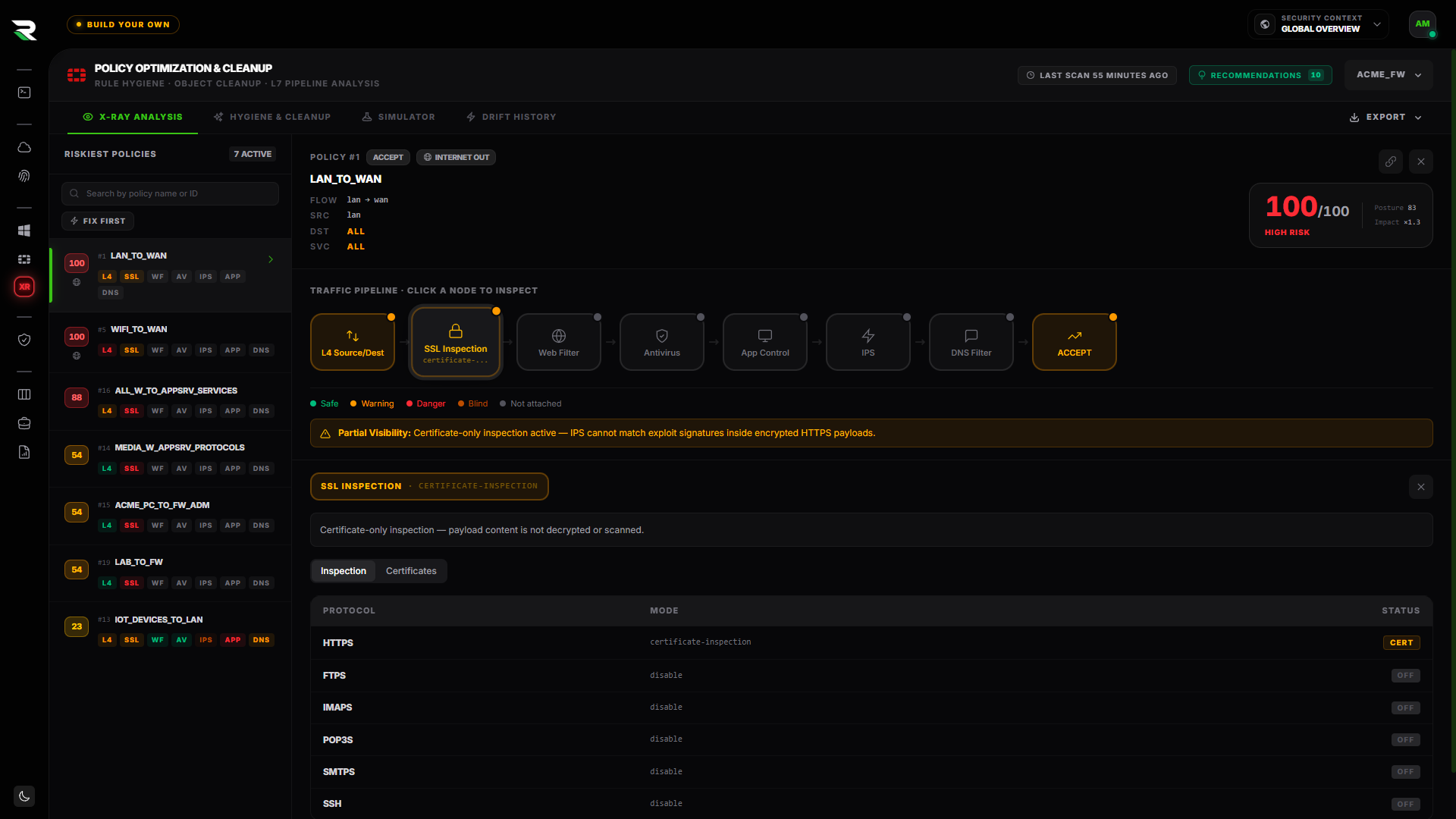Viewport: 1456px width, 819px height.
Task: Toggle the FIX FIRST filter
Action: click(98, 221)
